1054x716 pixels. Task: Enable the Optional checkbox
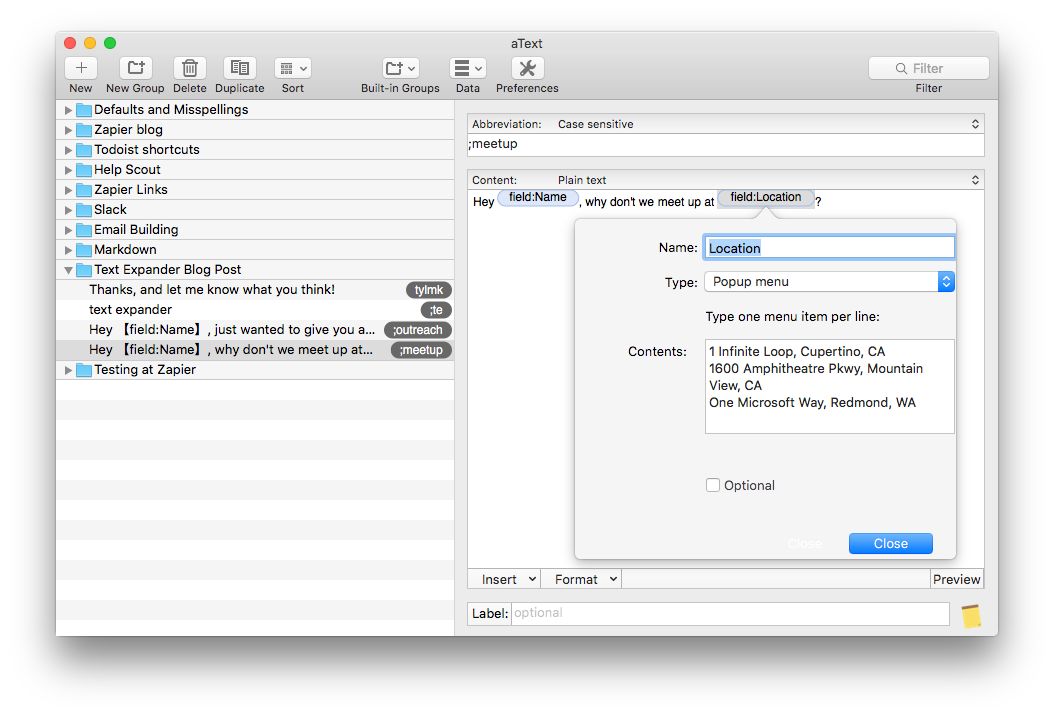coord(713,485)
